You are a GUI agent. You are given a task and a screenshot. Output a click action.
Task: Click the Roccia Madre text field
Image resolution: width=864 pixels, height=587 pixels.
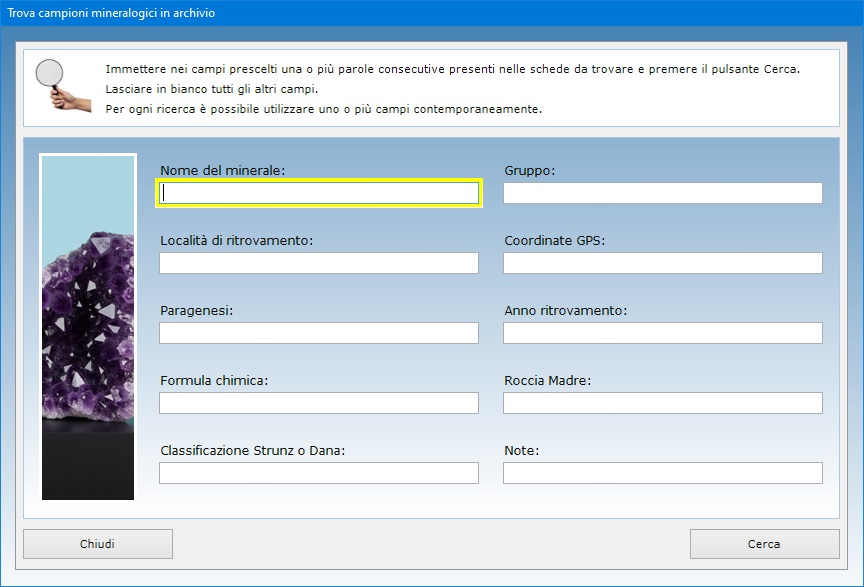point(662,403)
